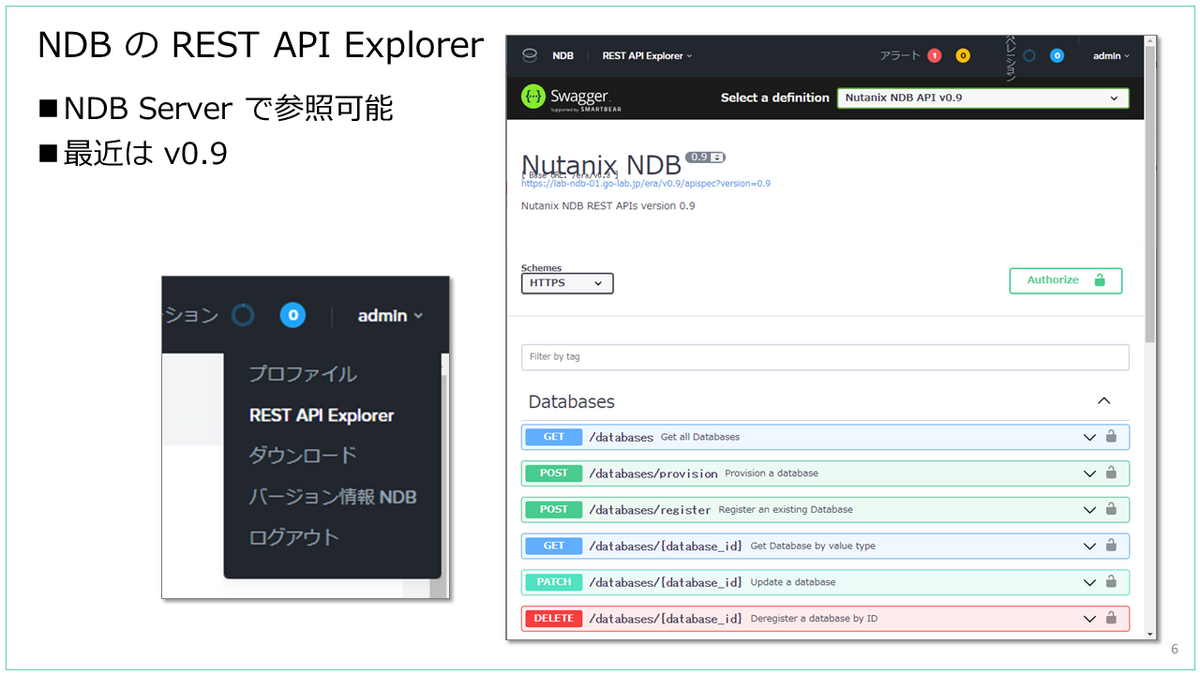Expand the DELETE Deregister a database chevron
This screenshot has width=1200, height=675.
pyautogui.click(x=1090, y=618)
